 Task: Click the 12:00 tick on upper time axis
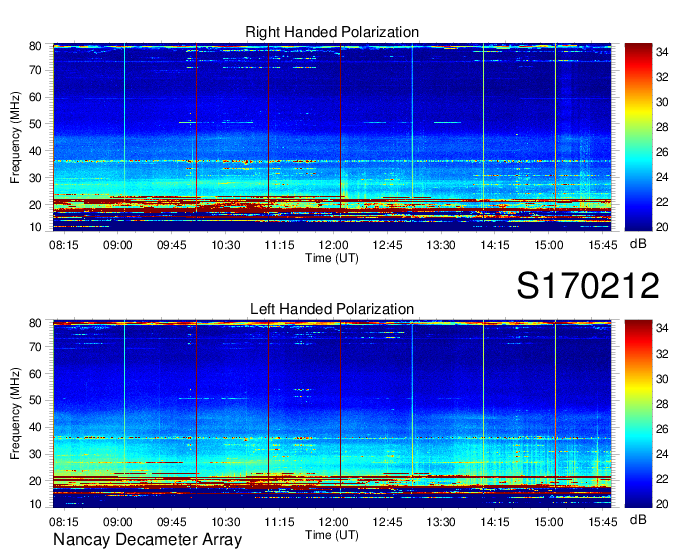tap(333, 245)
